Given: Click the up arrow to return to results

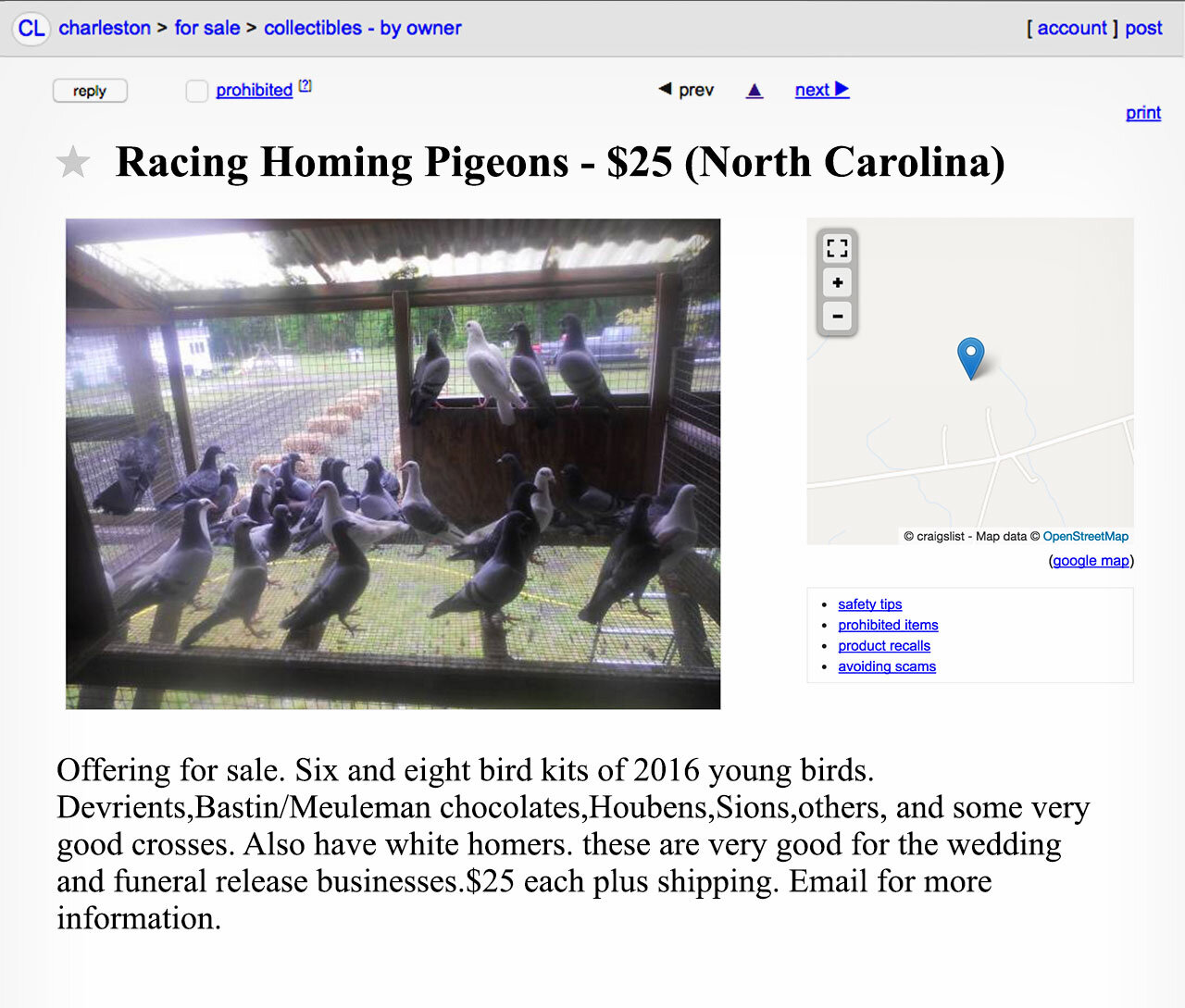Looking at the screenshot, I should pos(754,89).
